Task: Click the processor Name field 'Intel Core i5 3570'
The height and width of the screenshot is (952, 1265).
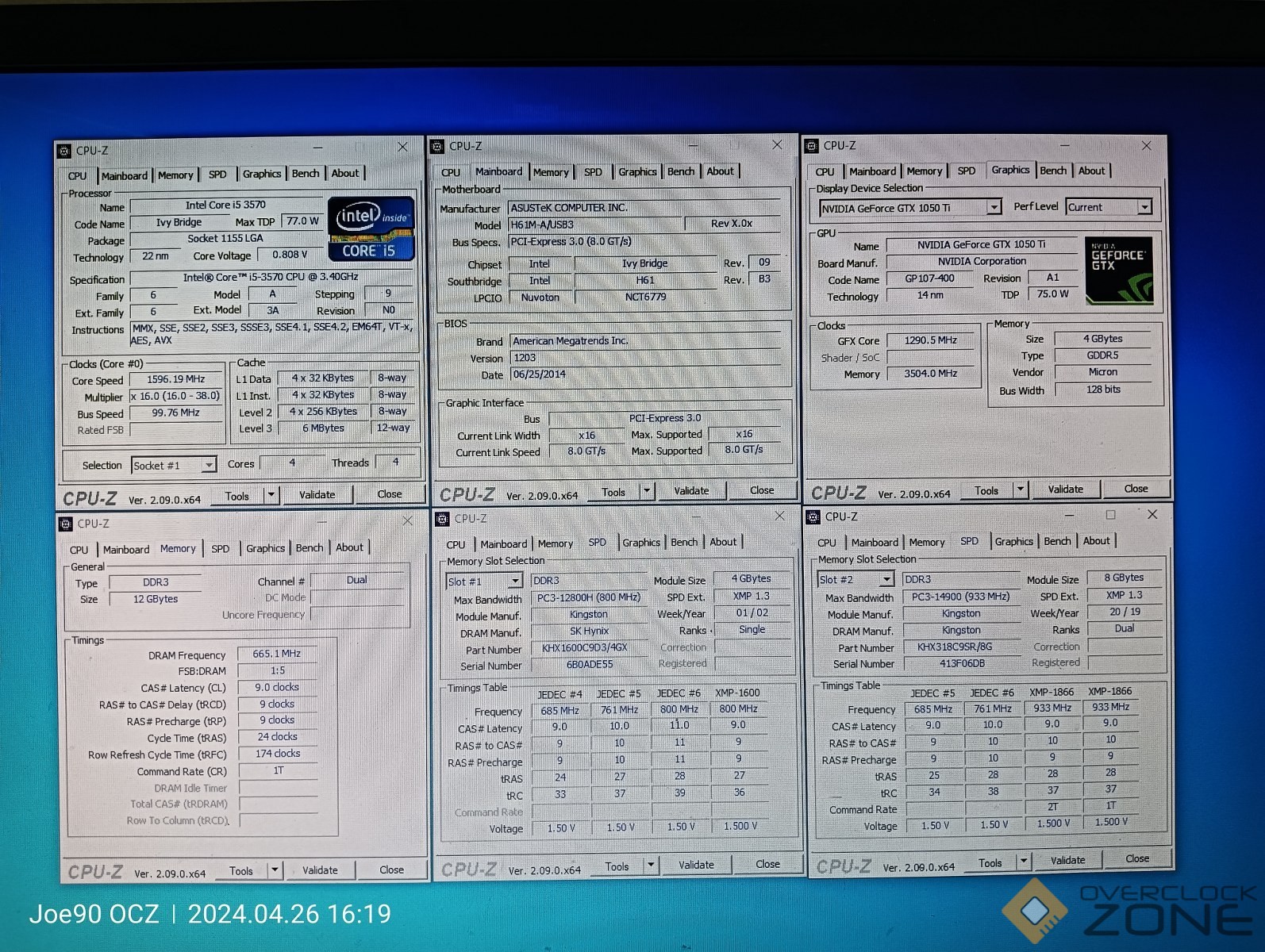Action: 226,205
